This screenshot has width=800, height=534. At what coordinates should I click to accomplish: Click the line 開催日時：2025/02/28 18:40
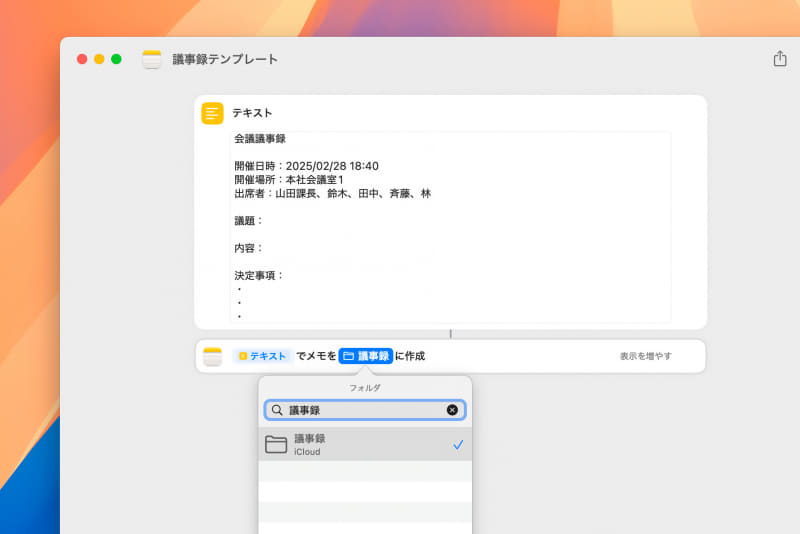click(x=306, y=166)
